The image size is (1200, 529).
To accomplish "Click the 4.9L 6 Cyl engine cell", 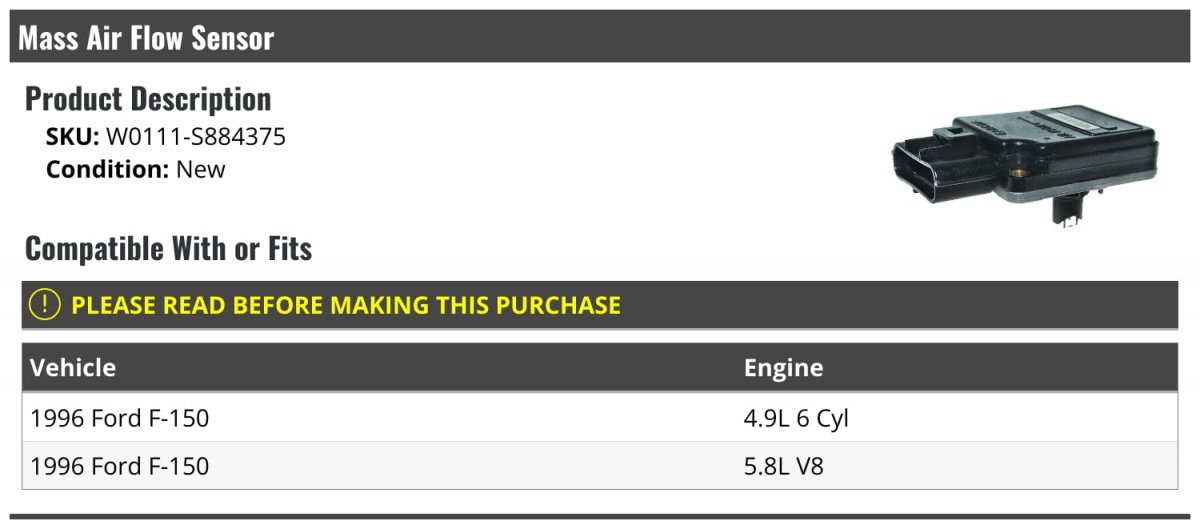I will click(796, 418).
